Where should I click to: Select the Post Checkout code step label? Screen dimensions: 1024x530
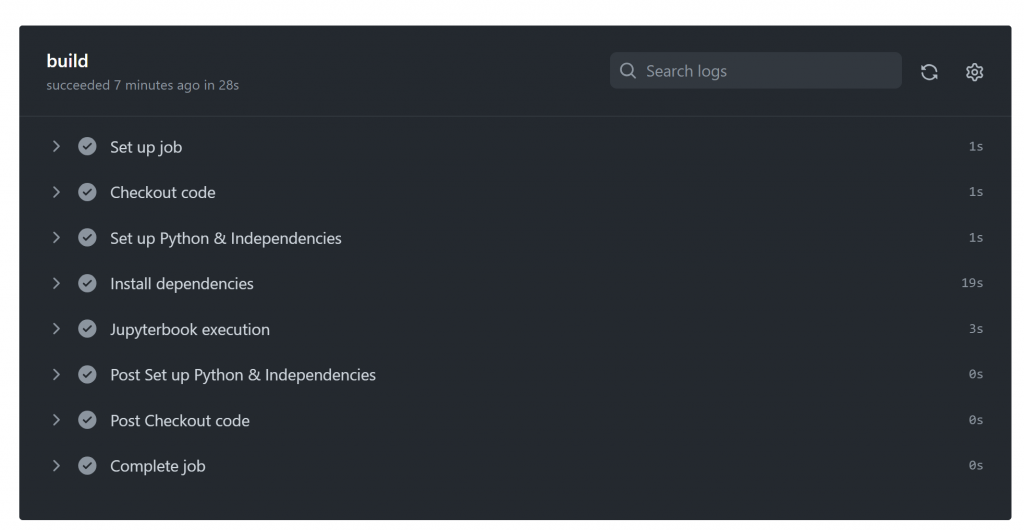(179, 421)
